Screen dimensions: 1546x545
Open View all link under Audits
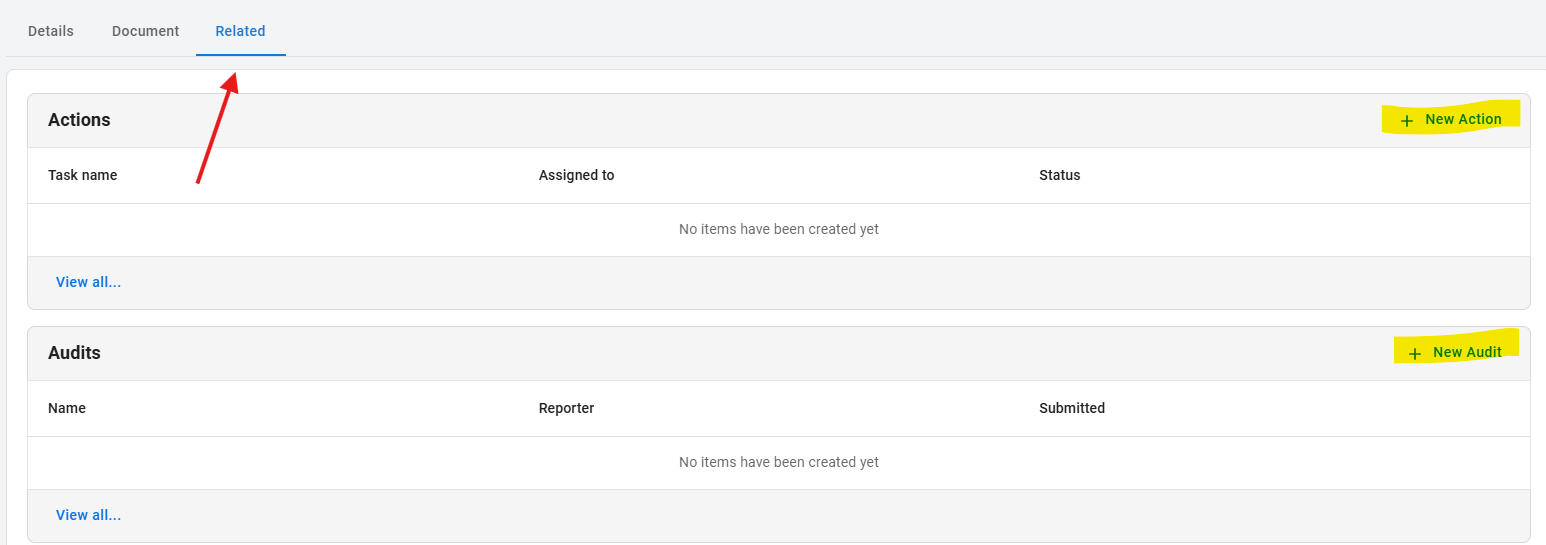coord(88,515)
